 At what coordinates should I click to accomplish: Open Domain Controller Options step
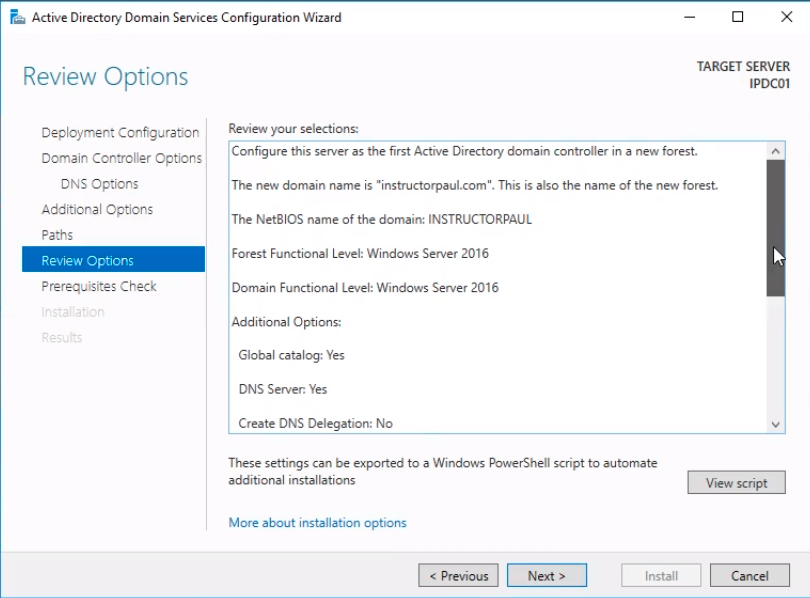point(121,158)
